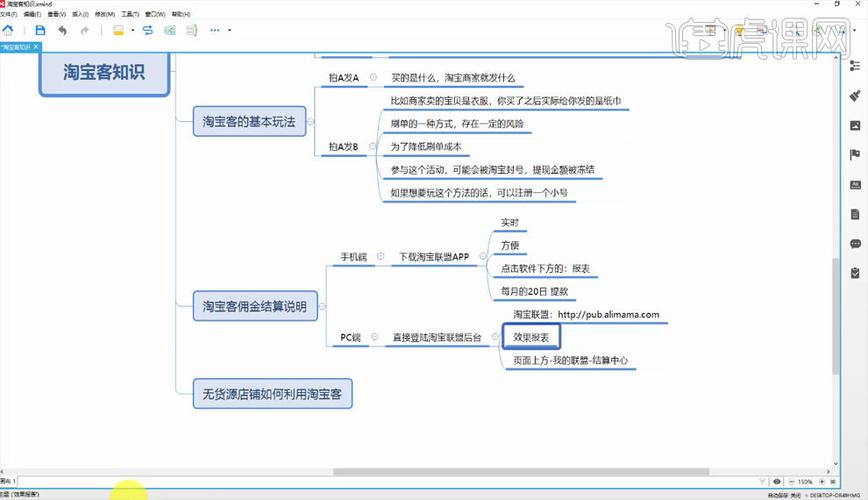Select the 淘宝客佣金结算说明 main topic
The height and width of the screenshot is (500, 868).
[x=255, y=306]
